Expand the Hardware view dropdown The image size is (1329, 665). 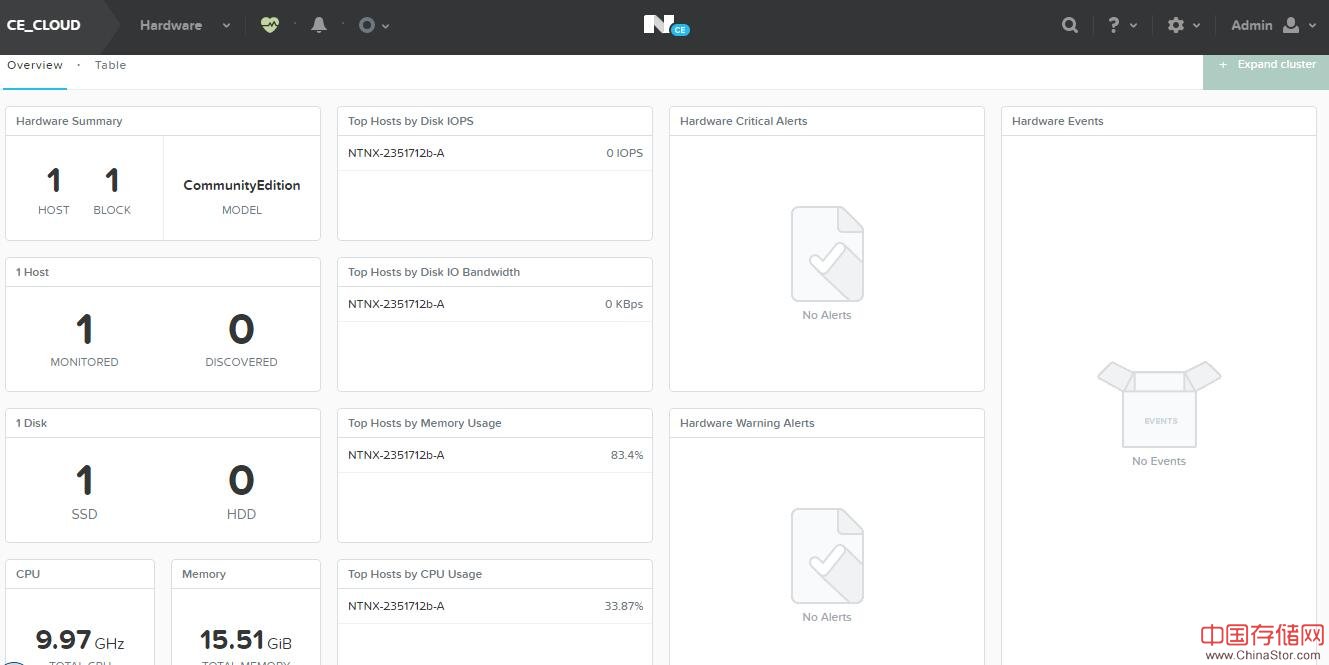(x=226, y=26)
